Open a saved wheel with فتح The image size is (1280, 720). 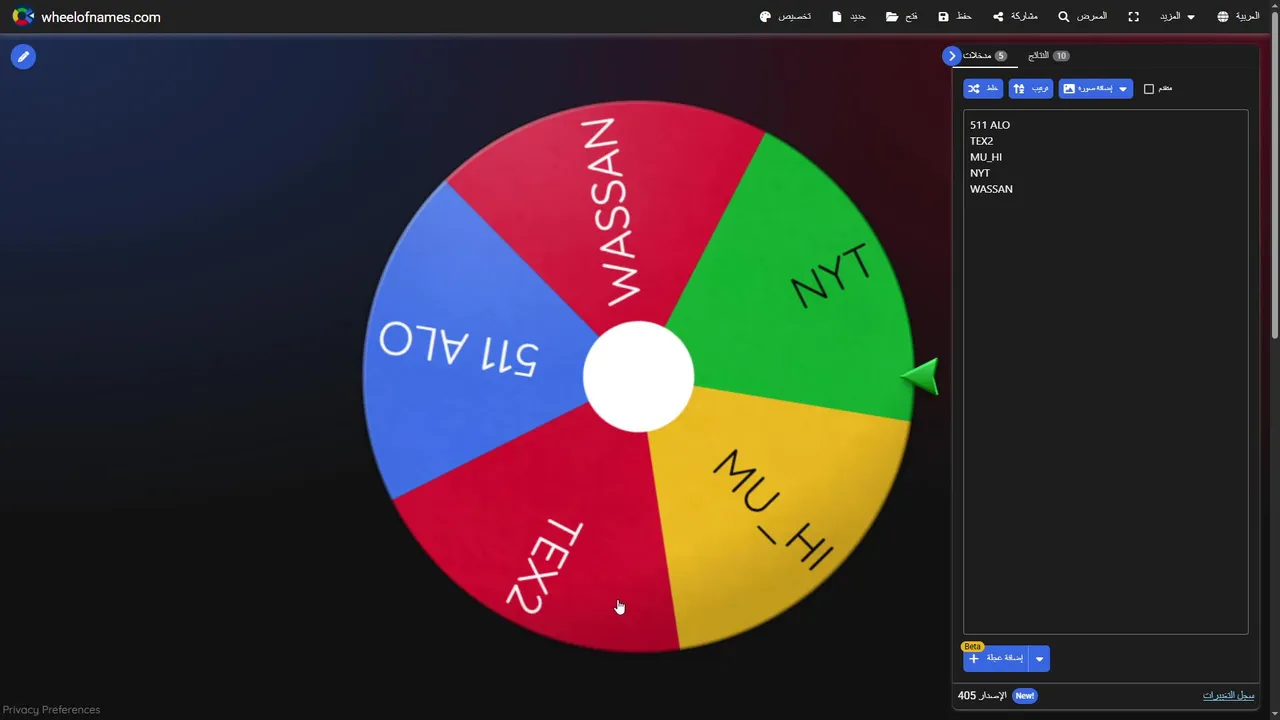pos(902,17)
